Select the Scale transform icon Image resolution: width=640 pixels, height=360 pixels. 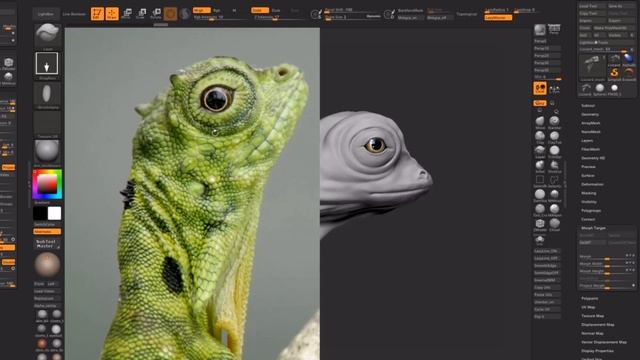pos(141,14)
